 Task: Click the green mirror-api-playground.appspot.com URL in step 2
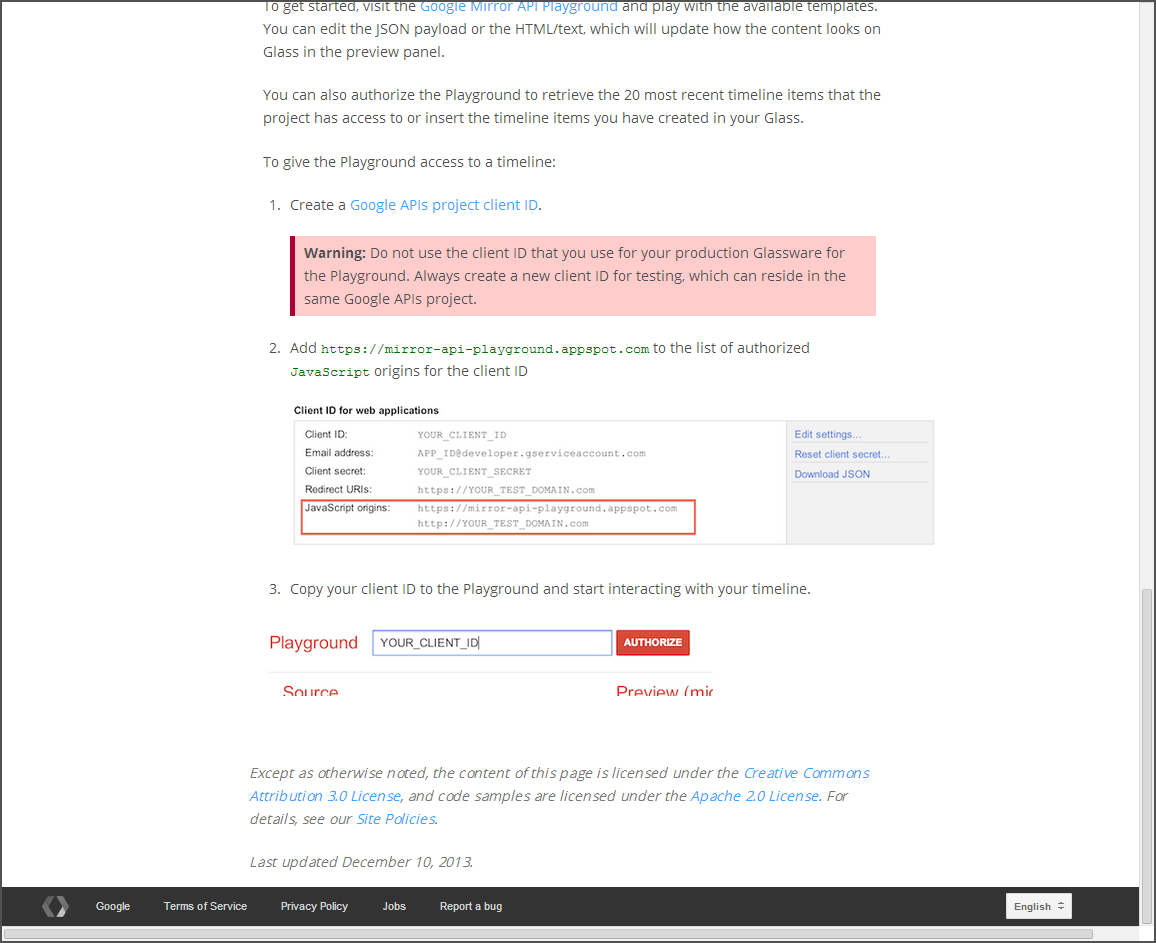coord(485,349)
